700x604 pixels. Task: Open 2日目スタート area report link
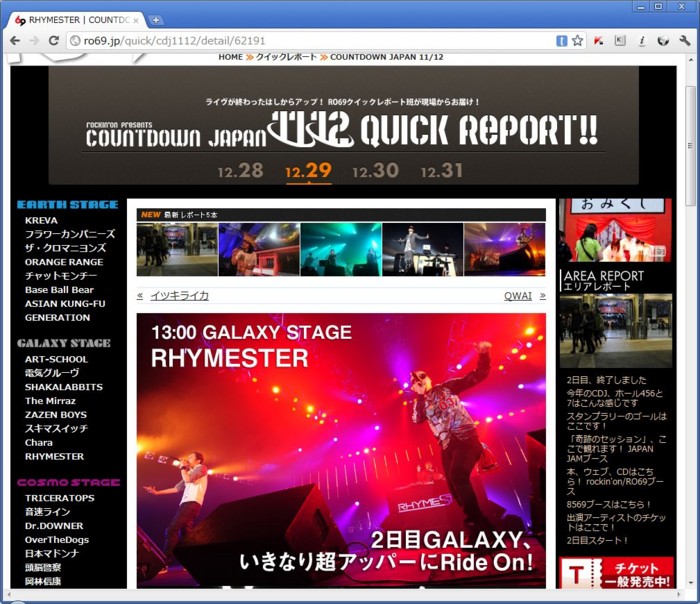(x=597, y=541)
